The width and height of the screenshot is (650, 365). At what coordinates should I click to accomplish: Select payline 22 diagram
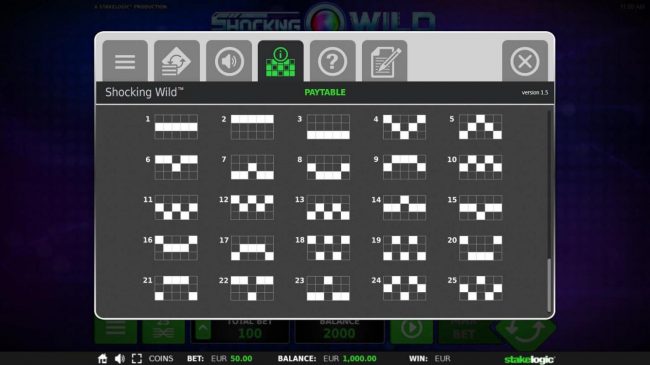pos(252,288)
